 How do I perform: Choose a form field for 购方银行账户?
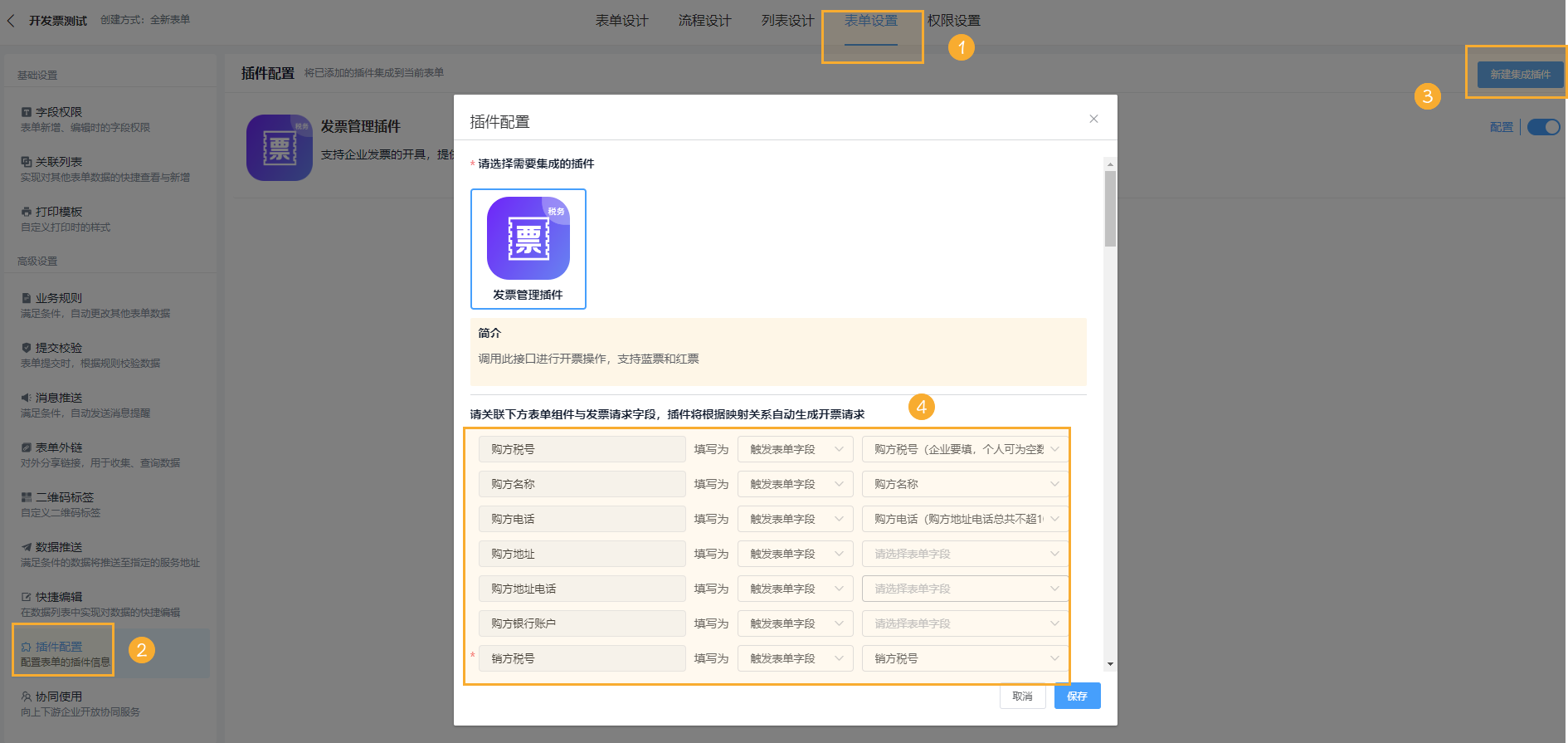(965, 623)
